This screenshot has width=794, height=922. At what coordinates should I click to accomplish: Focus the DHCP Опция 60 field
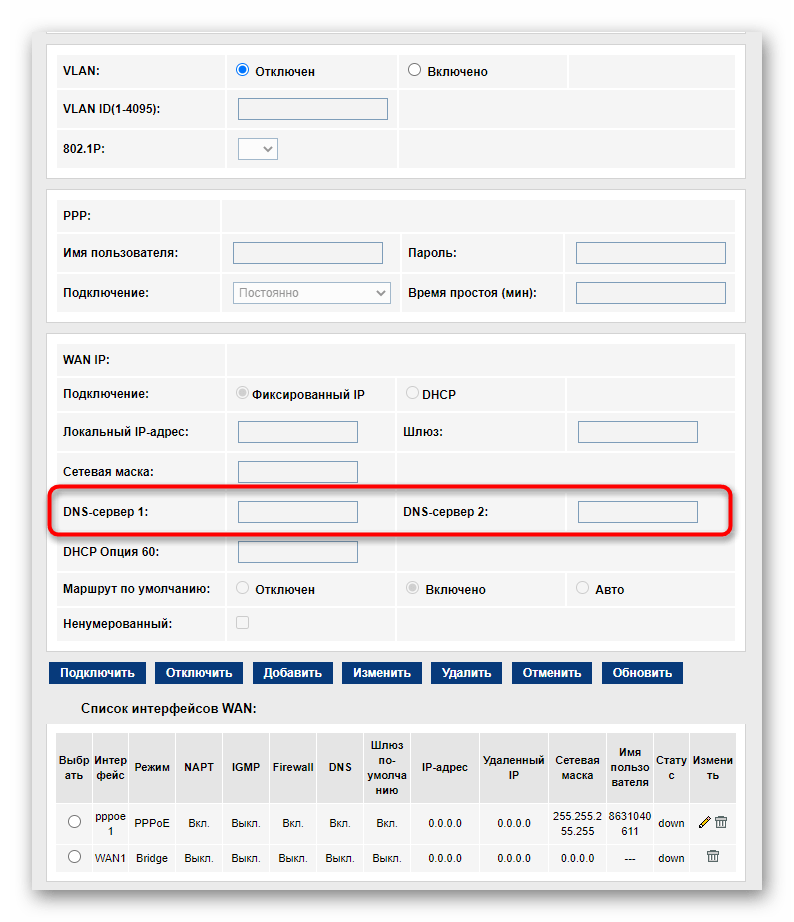tap(298, 552)
